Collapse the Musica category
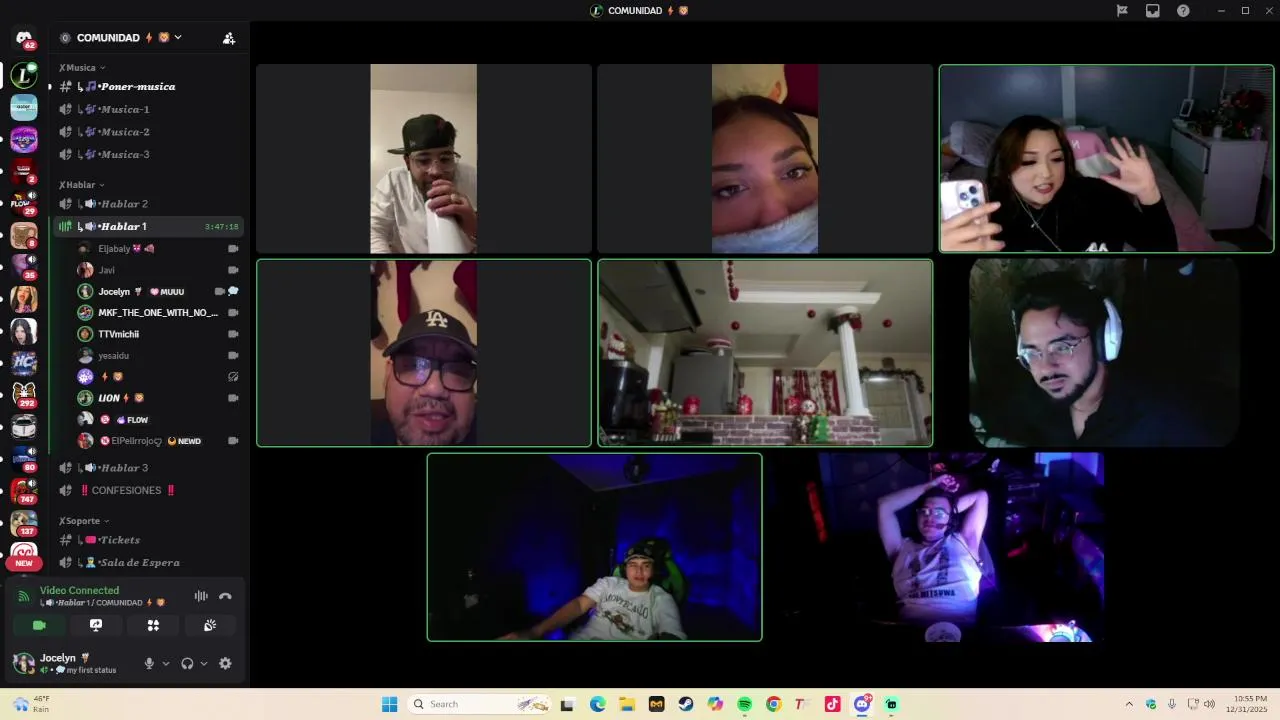The height and width of the screenshot is (720, 1280). pyautogui.click(x=82, y=68)
